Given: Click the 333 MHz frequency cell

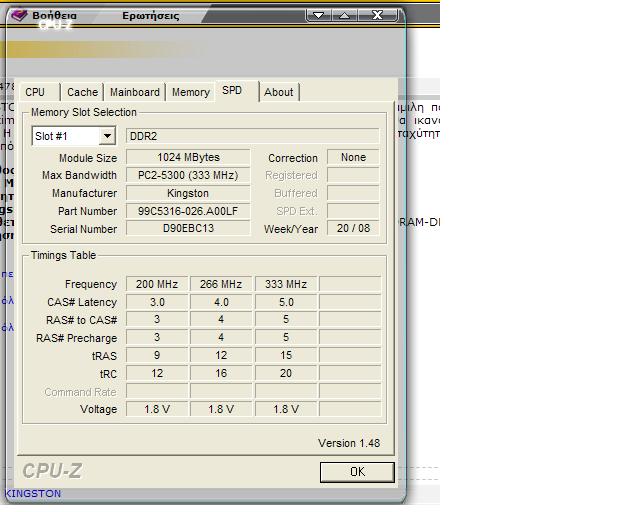Looking at the screenshot, I should 286,284.
